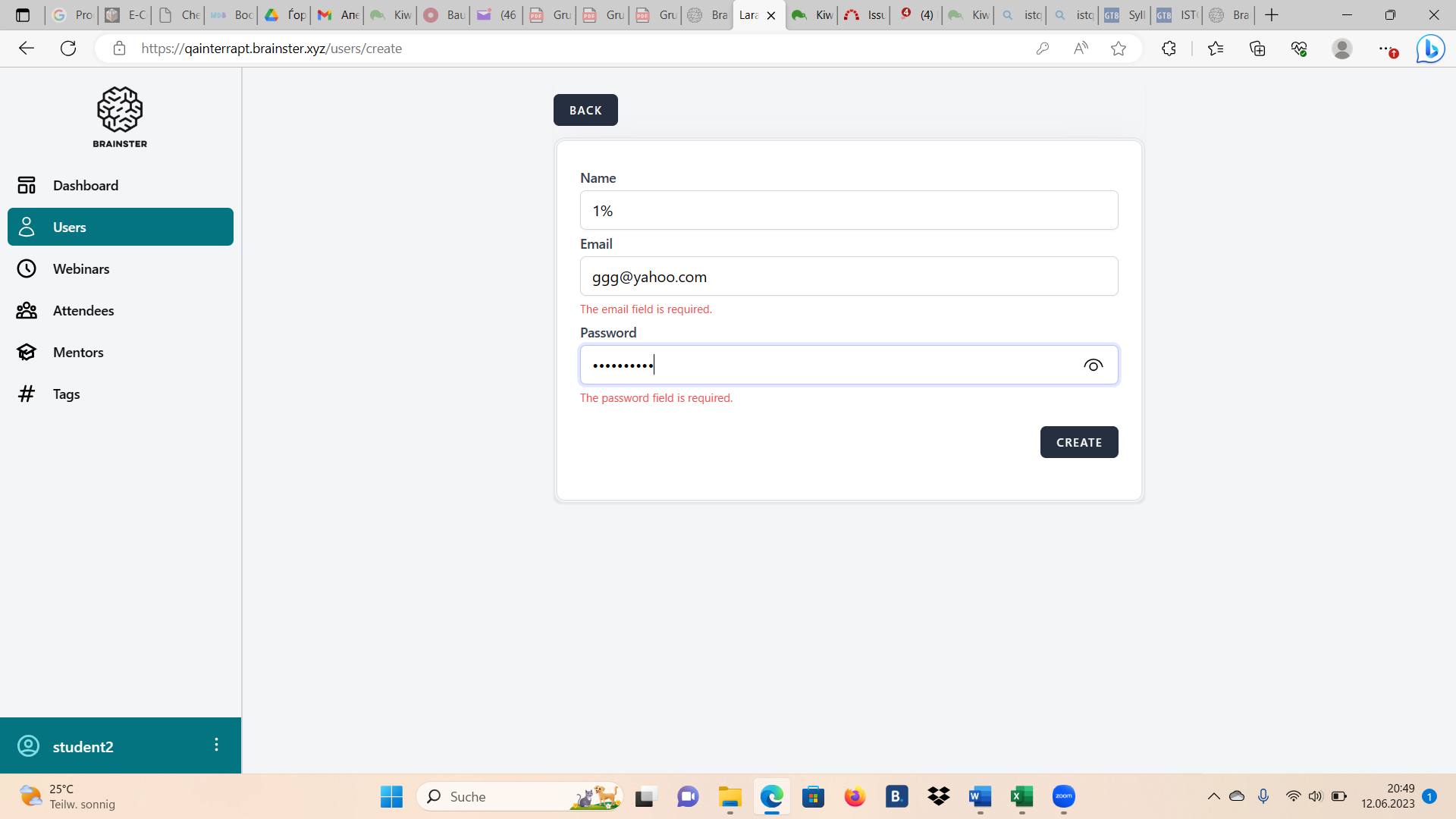Open Tags via hashtag icon

tap(27, 394)
